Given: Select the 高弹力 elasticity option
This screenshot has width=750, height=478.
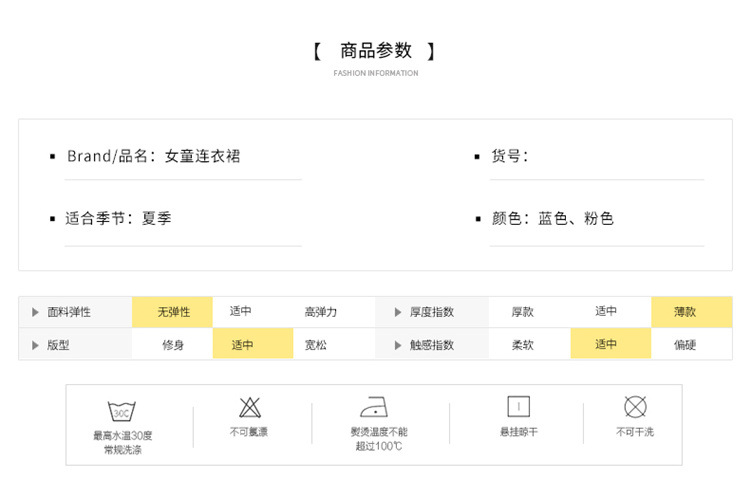Looking at the screenshot, I should point(320,312).
